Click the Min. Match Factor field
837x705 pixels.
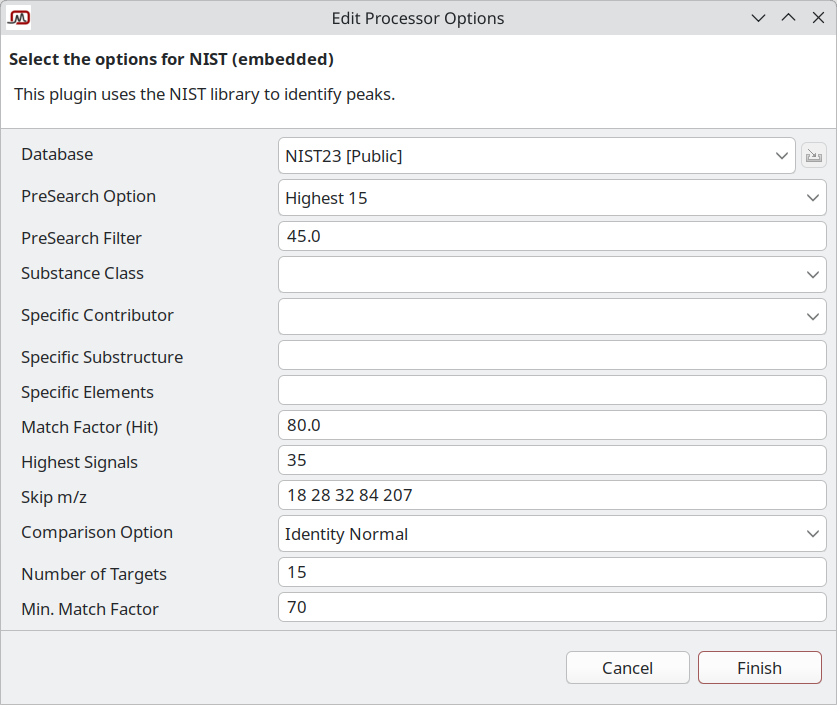552,608
